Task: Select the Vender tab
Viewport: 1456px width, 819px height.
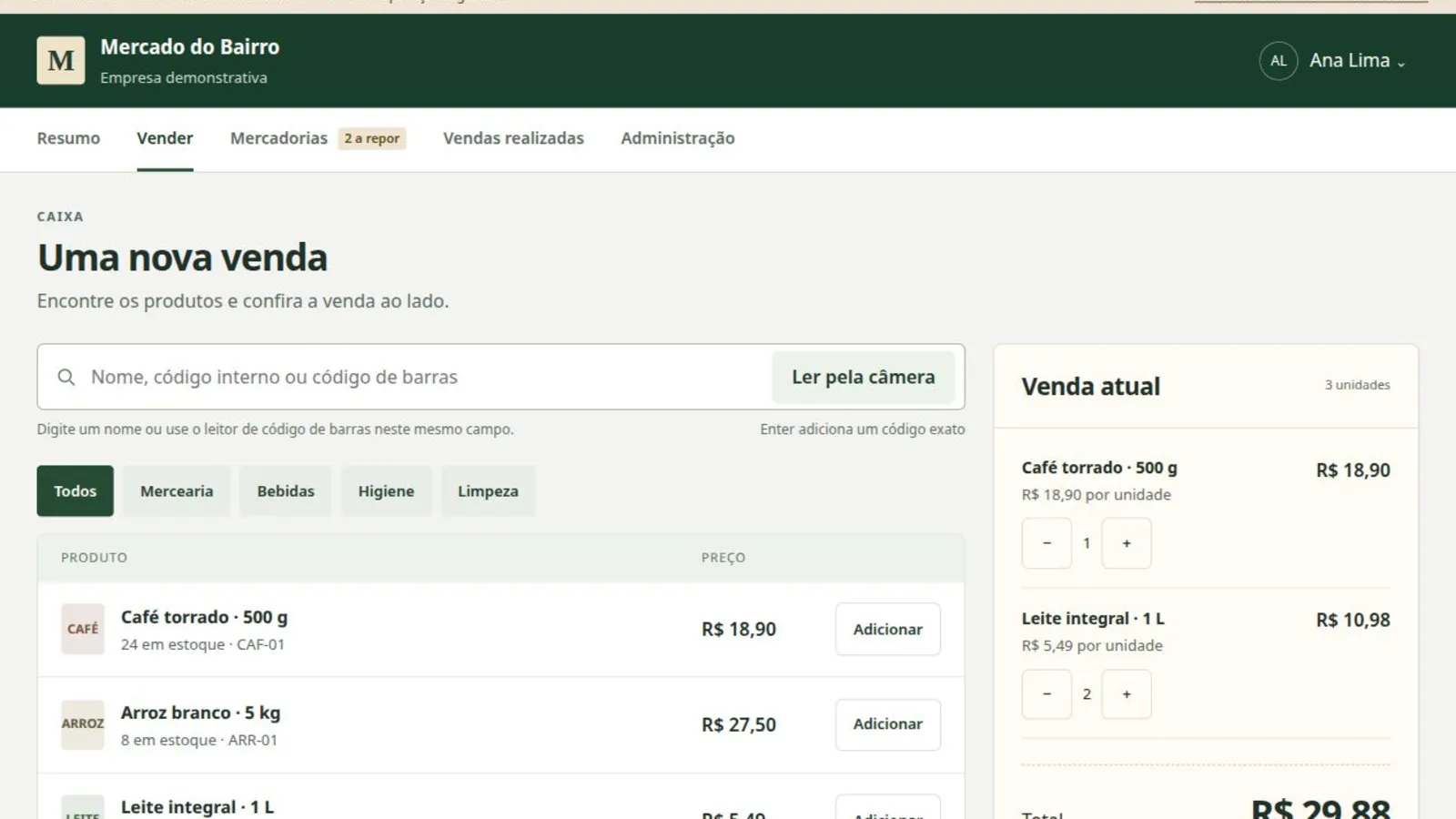Action: (165, 138)
